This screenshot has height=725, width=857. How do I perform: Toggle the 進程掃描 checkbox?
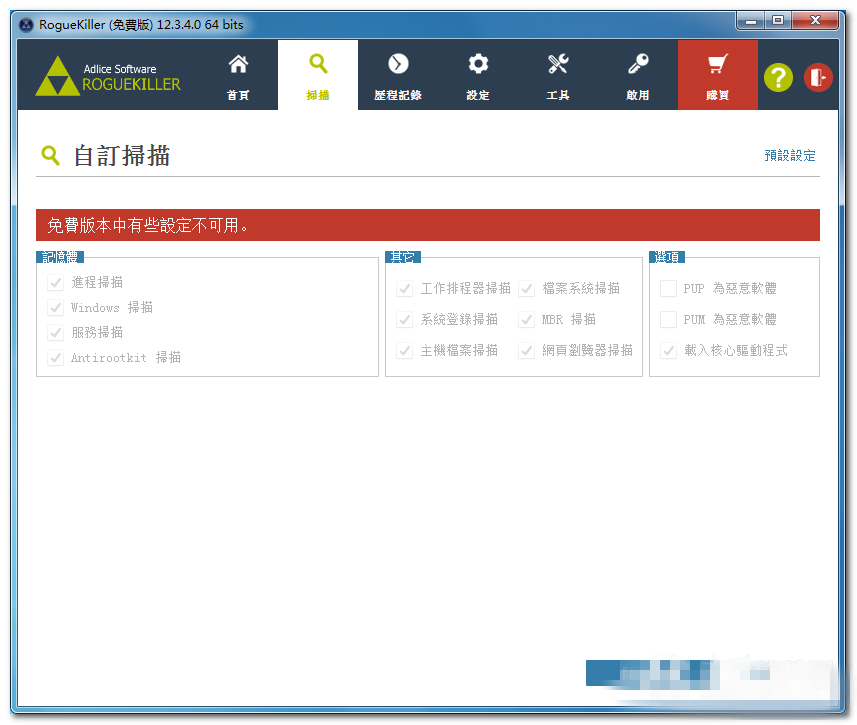click(x=55, y=283)
